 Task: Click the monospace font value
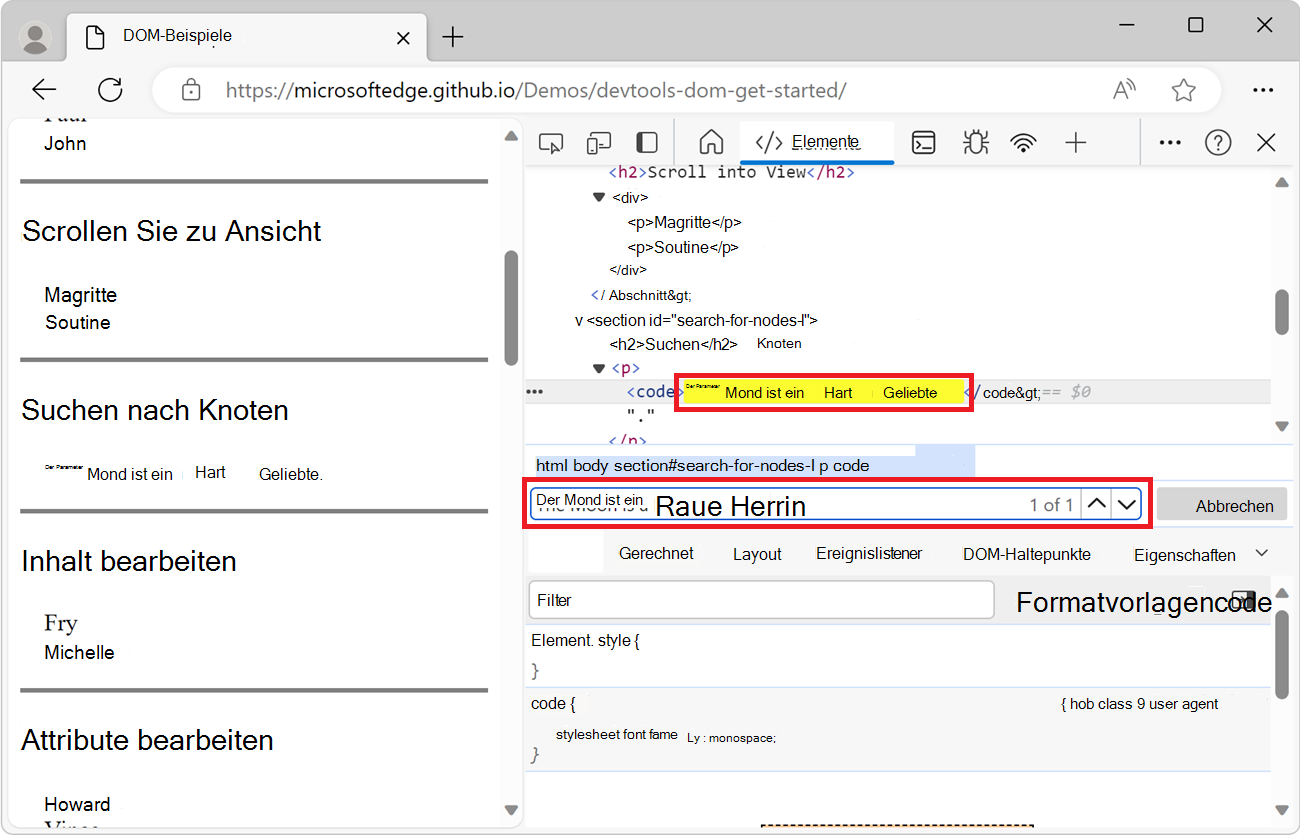741,737
